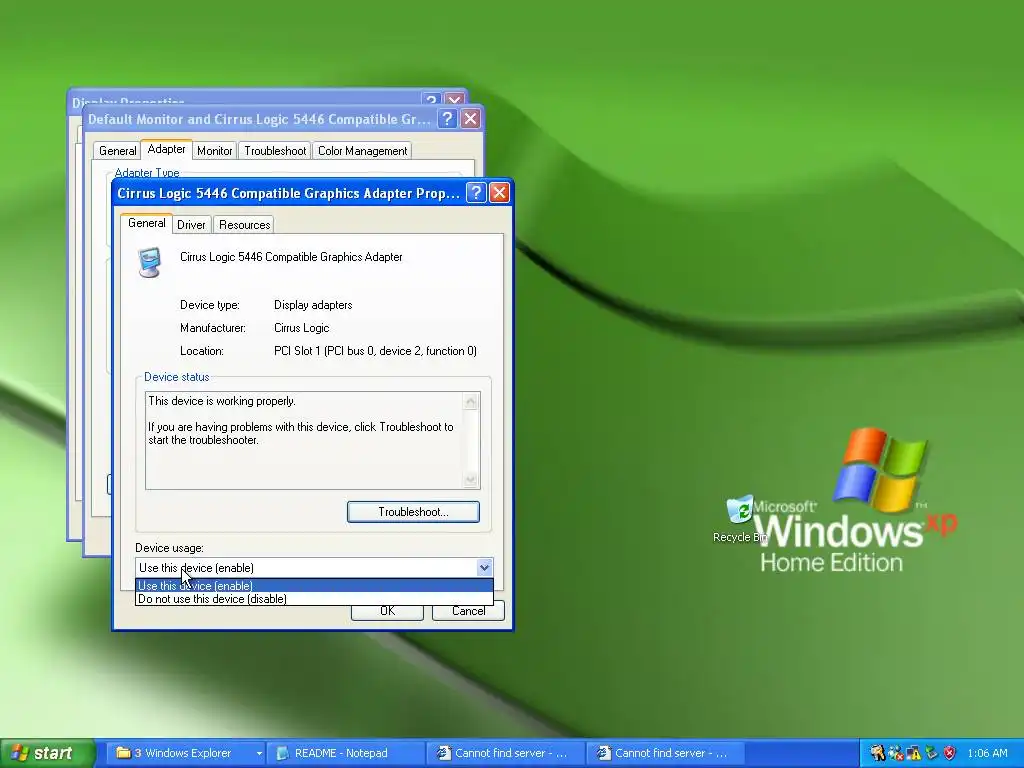
Task: Click the 'This device is working properly.' text
Action: pyautogui.click(x=222, y=401)
